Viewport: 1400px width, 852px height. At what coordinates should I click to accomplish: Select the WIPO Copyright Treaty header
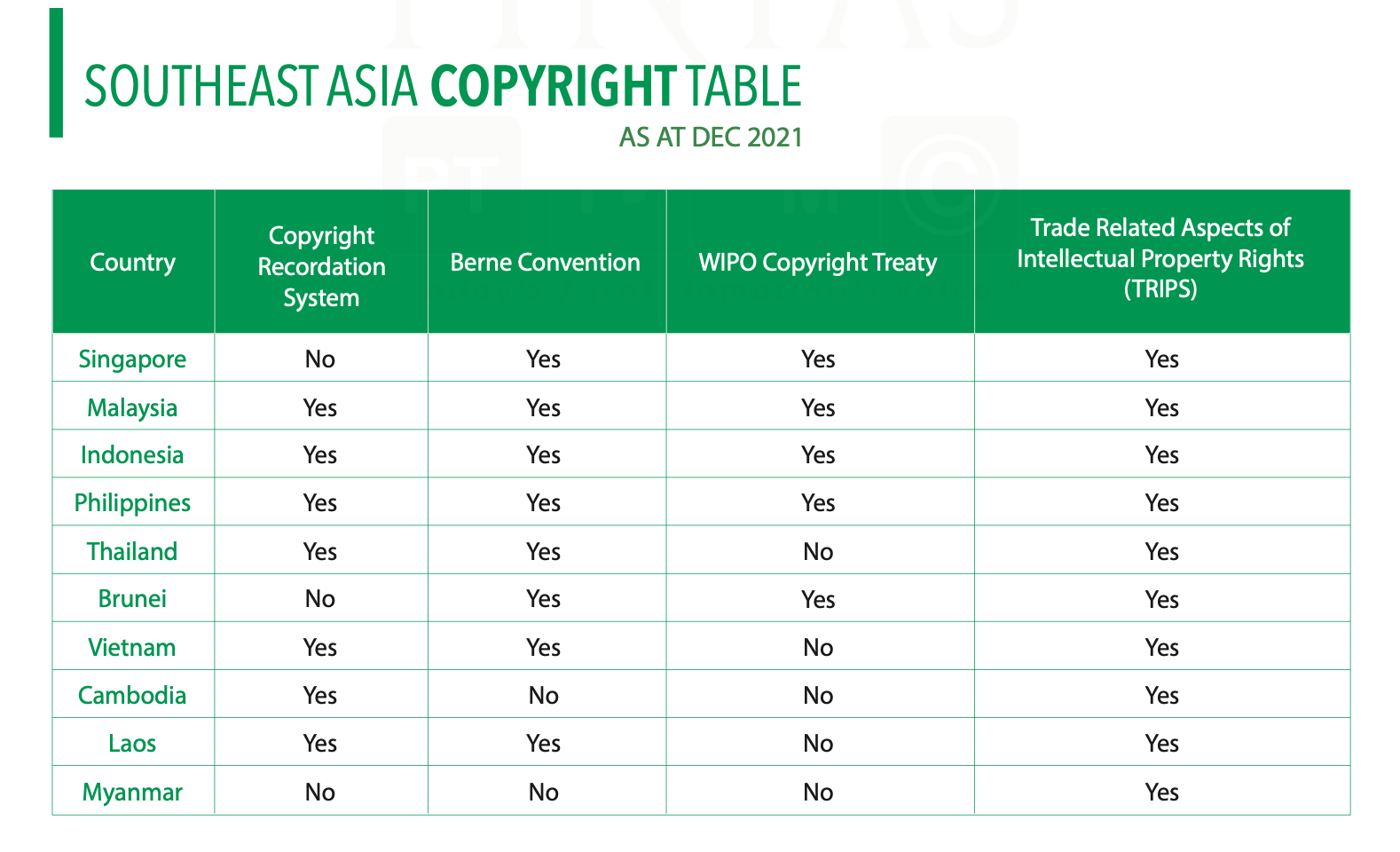[x=818, y=263]
